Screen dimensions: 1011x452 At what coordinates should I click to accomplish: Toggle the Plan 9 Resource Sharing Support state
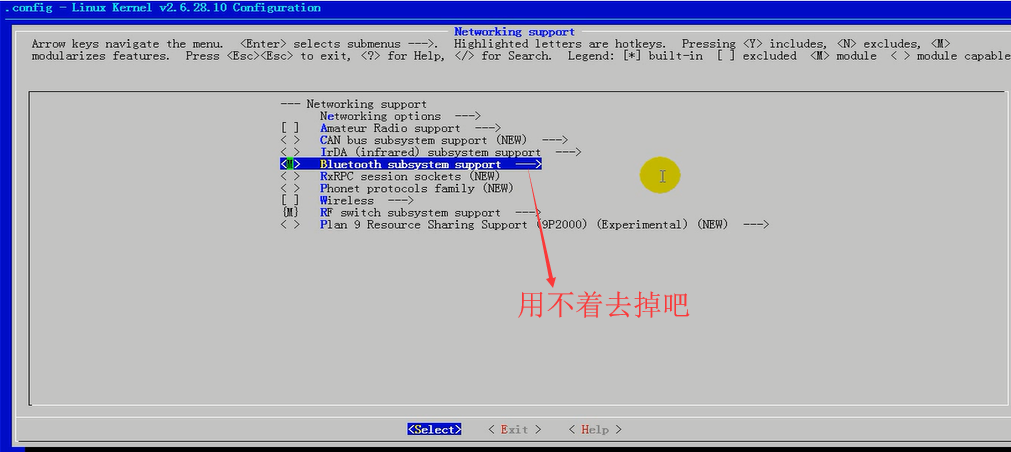(290, 224)
